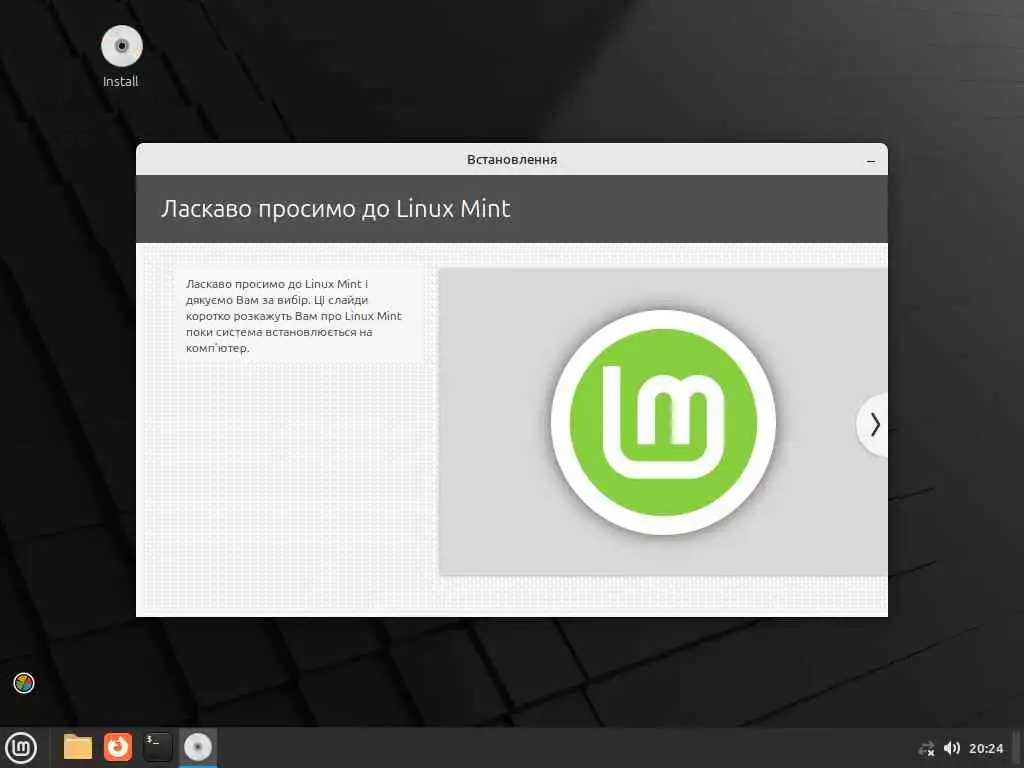Launch the file manager from taskbar

pos(78,747)
